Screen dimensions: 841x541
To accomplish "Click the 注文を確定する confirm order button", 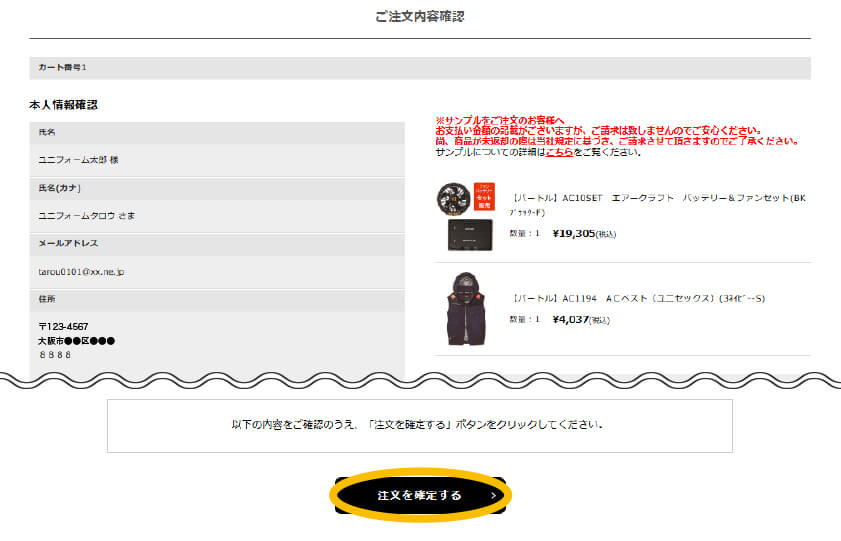I will coord(420,495).
